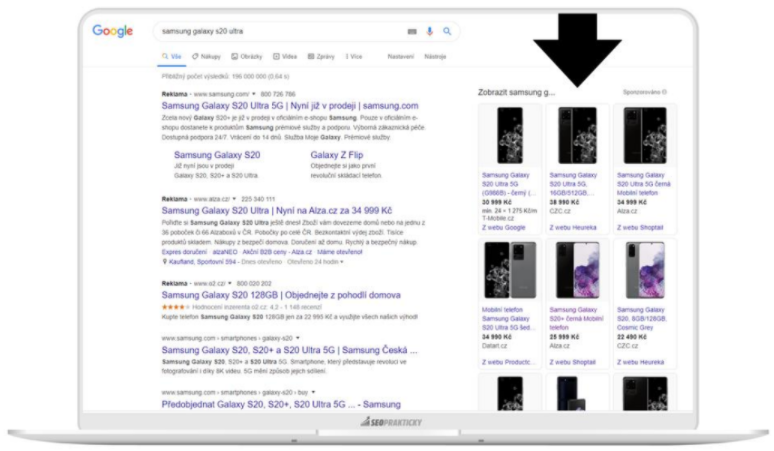Start voice search with microphone icon

click(x=429, y=31)
